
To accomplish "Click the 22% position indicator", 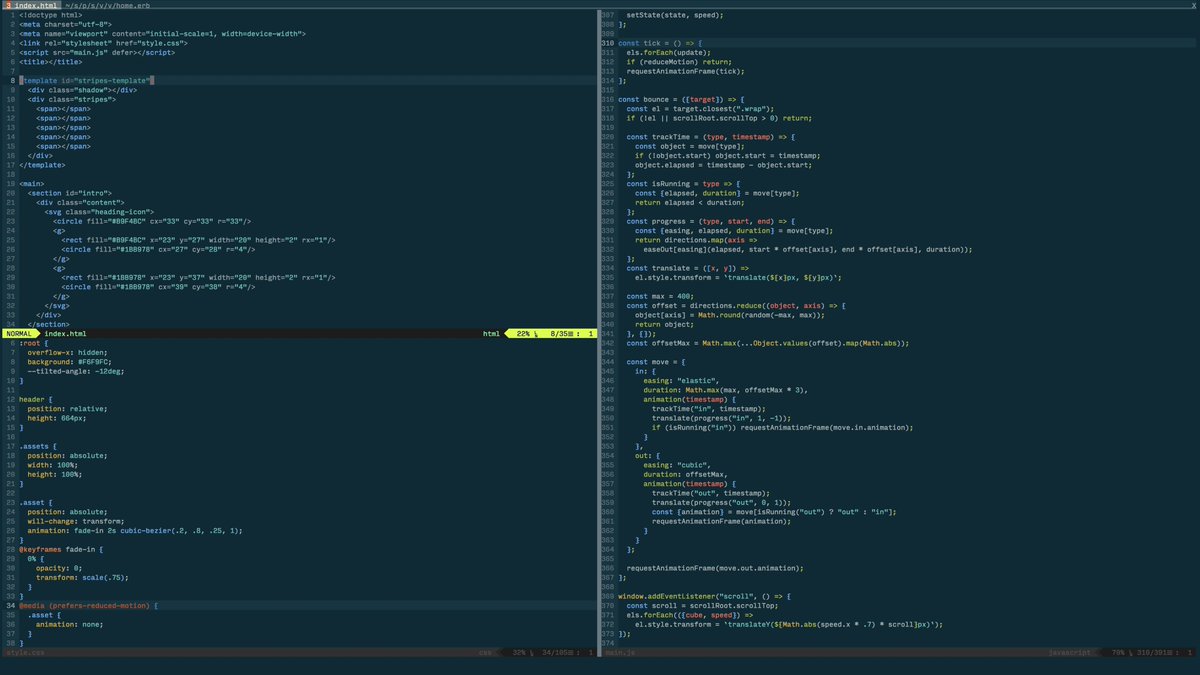I will tap(522, 333).
